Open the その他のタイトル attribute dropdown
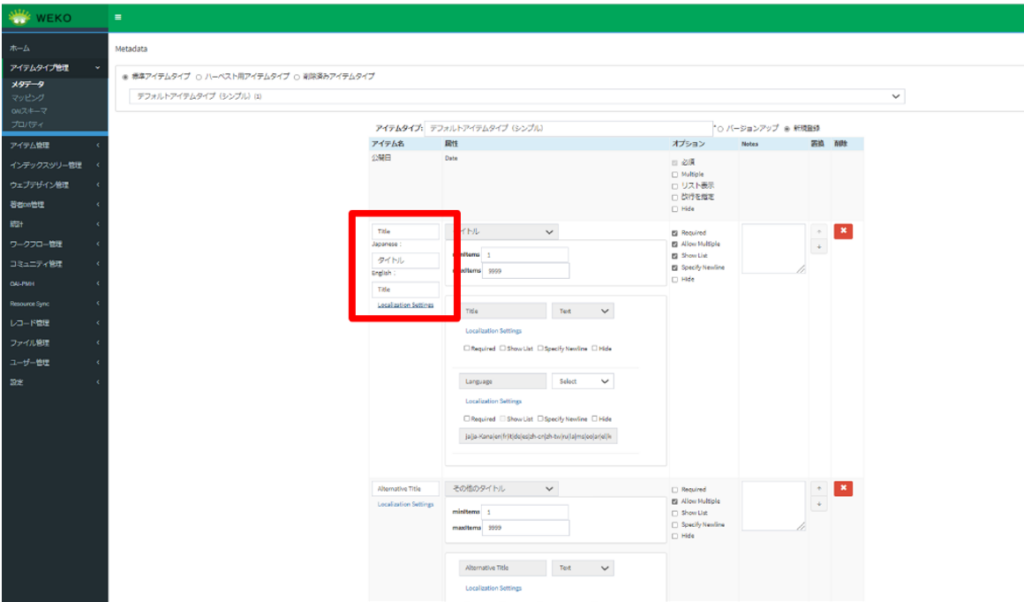 (502, 488)
